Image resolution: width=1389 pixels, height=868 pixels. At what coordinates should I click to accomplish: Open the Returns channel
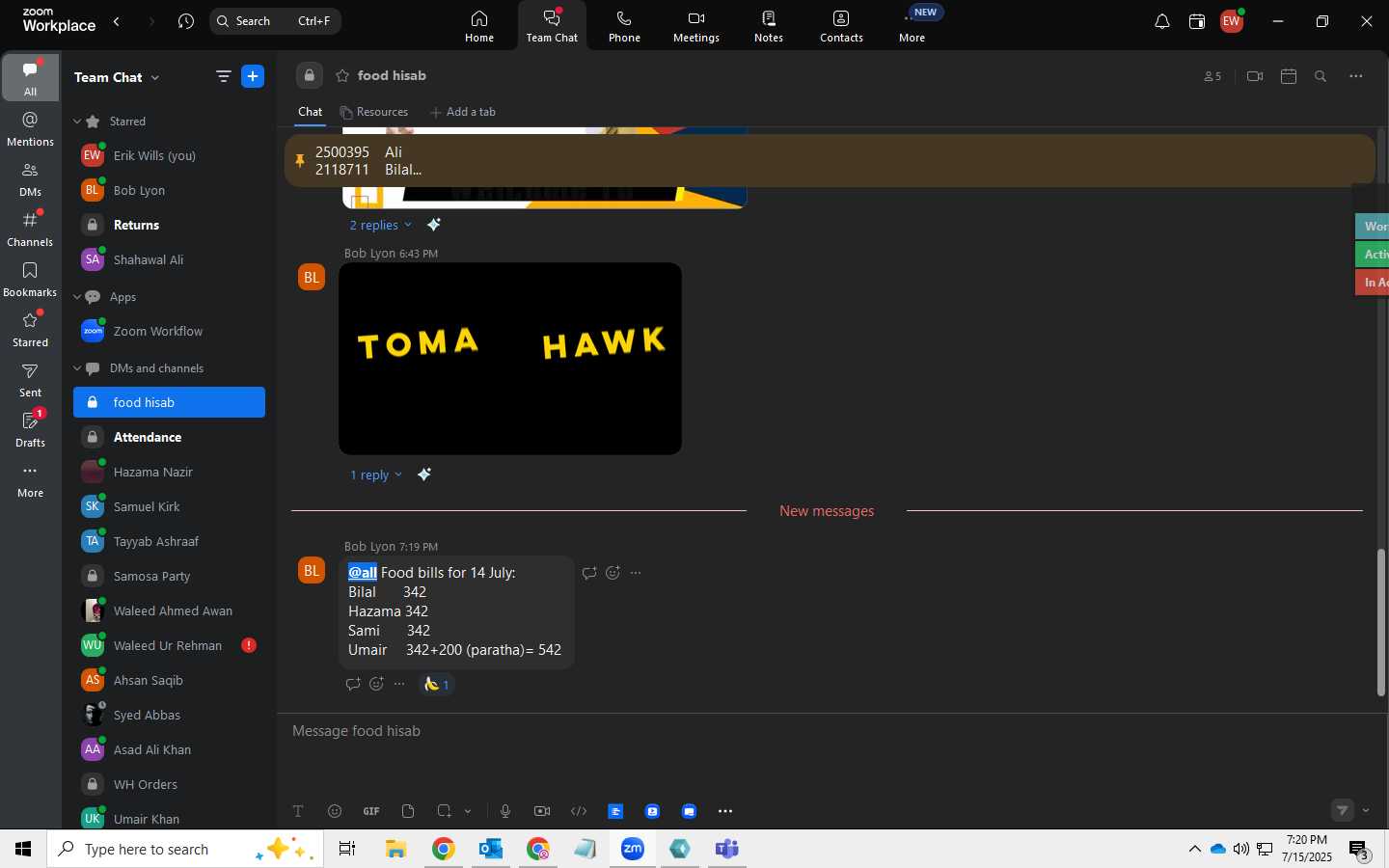point(169,225)
